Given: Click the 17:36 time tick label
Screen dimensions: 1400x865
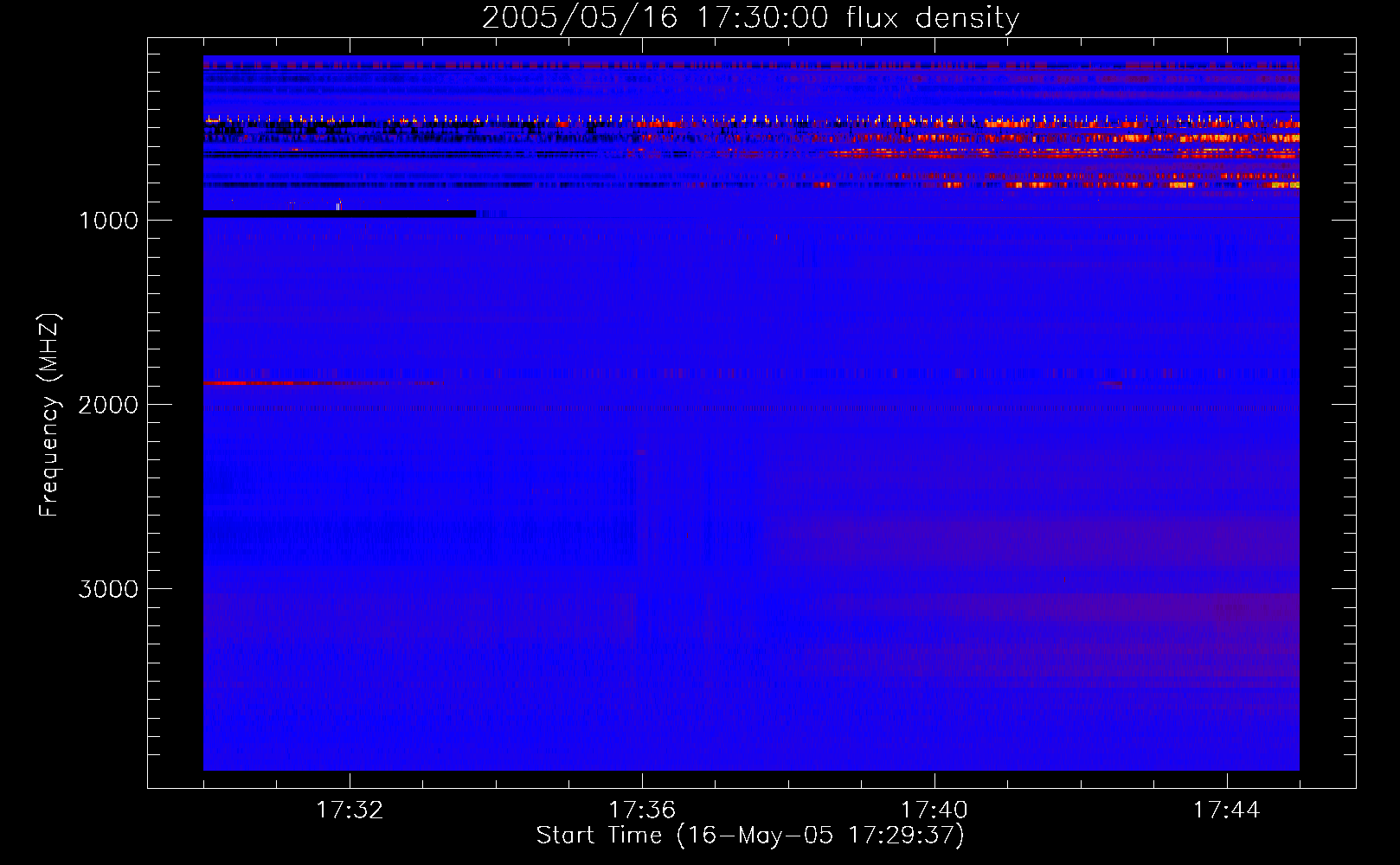Looking at the screenshot, I should pos(642,811).
